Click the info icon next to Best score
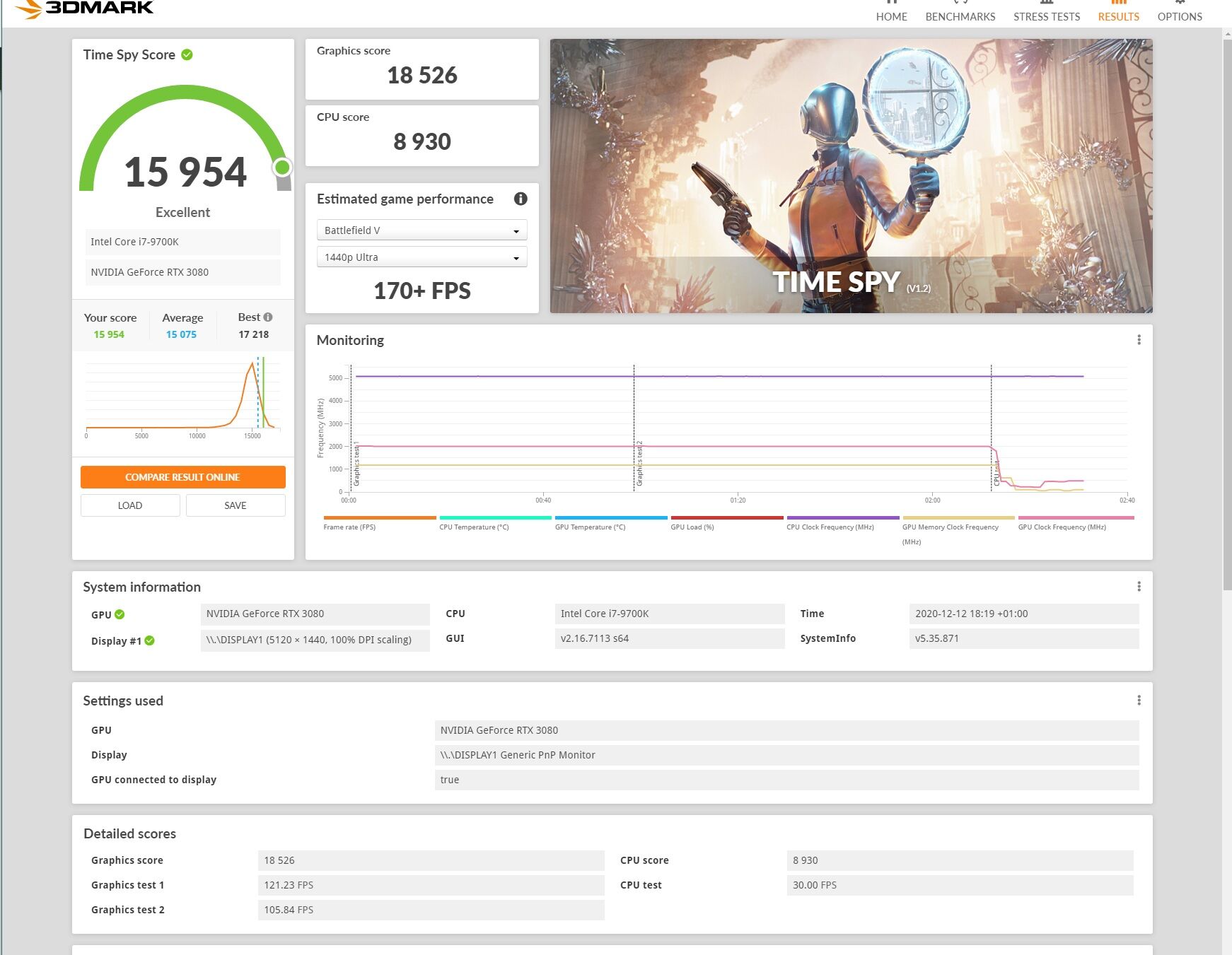Viewport: 1232px width, 955px height. coord(268,317)
